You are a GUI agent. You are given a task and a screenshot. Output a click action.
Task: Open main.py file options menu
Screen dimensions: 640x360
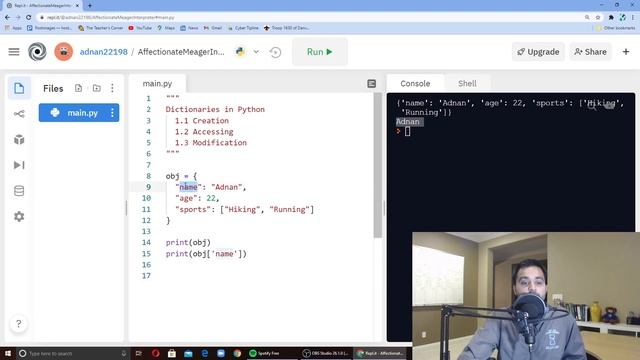click(112, 113)
